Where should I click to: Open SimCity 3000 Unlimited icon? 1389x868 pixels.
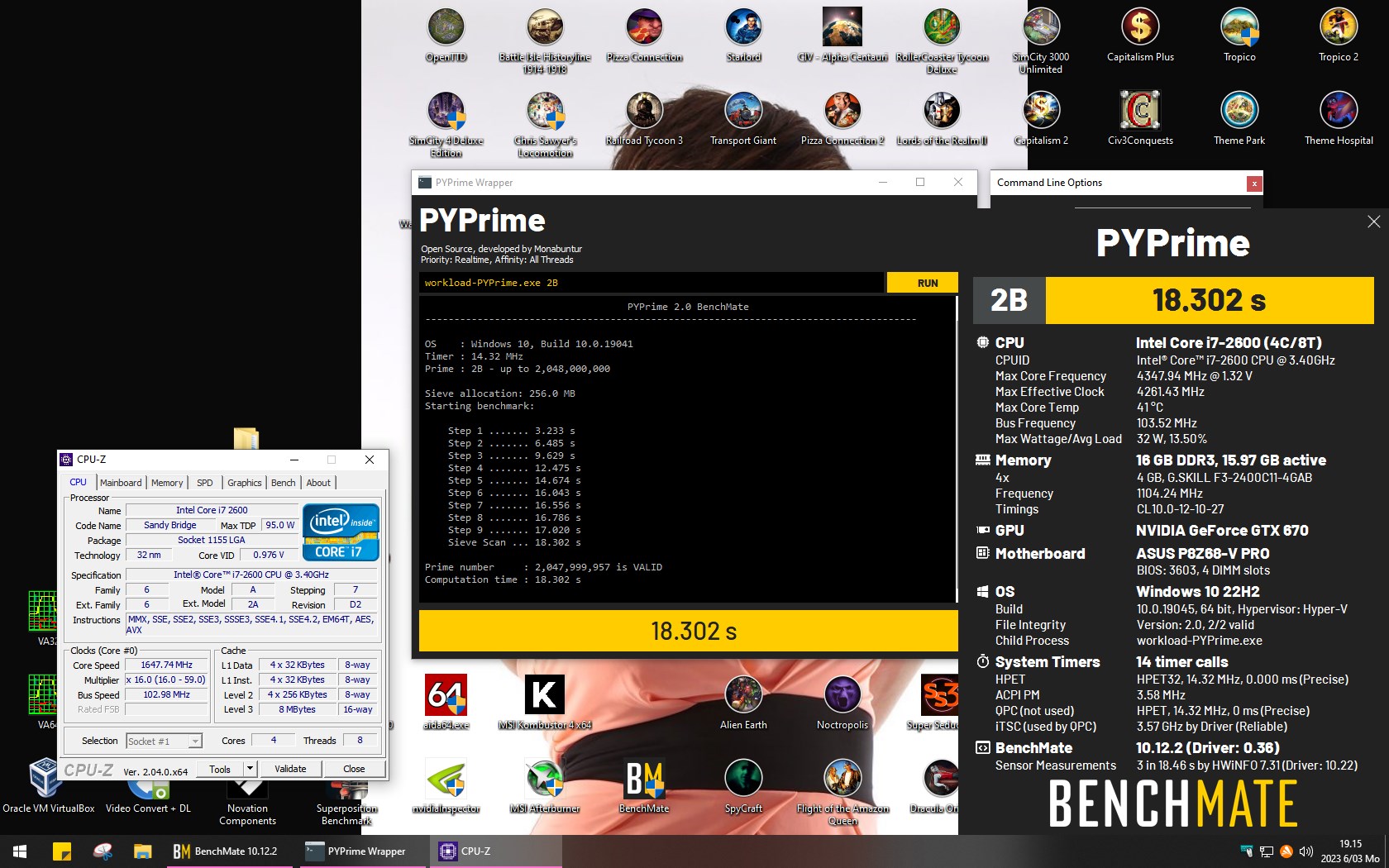1041,40
